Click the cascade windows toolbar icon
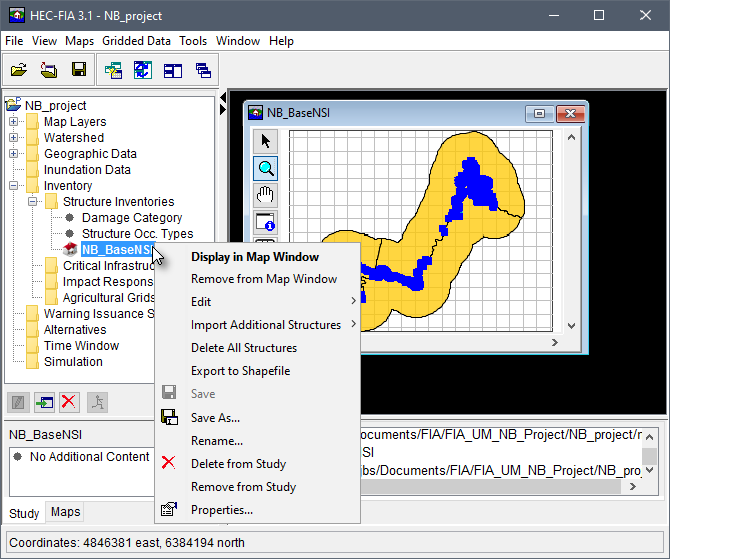 pos(203,70)
